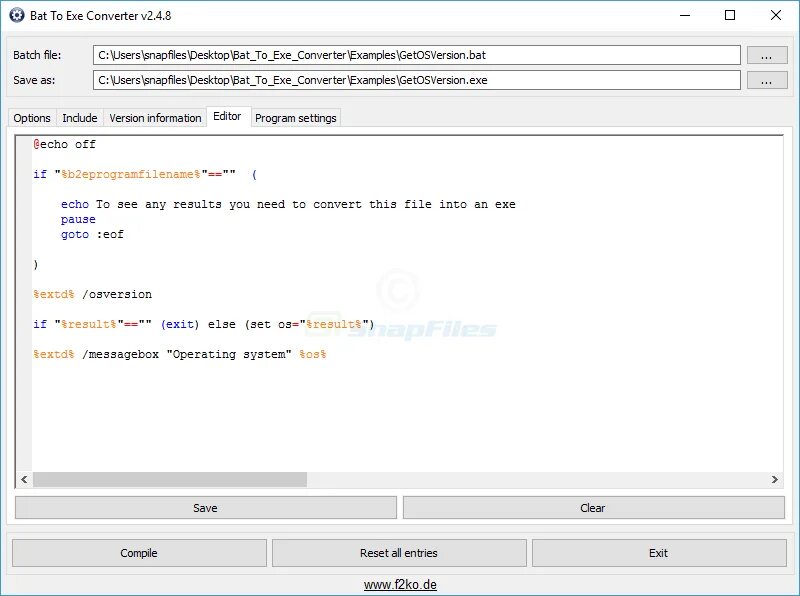
Task: Open the Version information tab
Action: [x=155, y=118]
